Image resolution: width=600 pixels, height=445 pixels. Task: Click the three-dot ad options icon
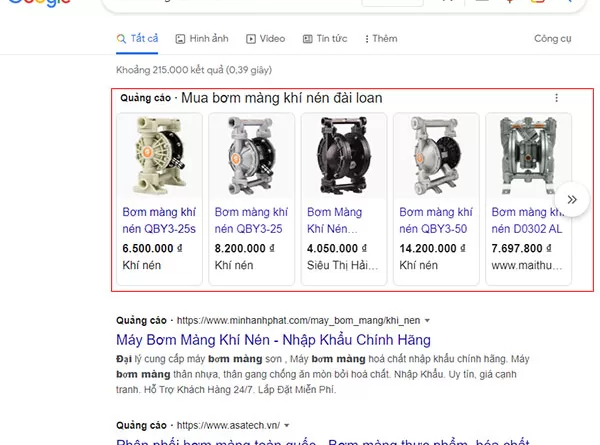[556, 98]
